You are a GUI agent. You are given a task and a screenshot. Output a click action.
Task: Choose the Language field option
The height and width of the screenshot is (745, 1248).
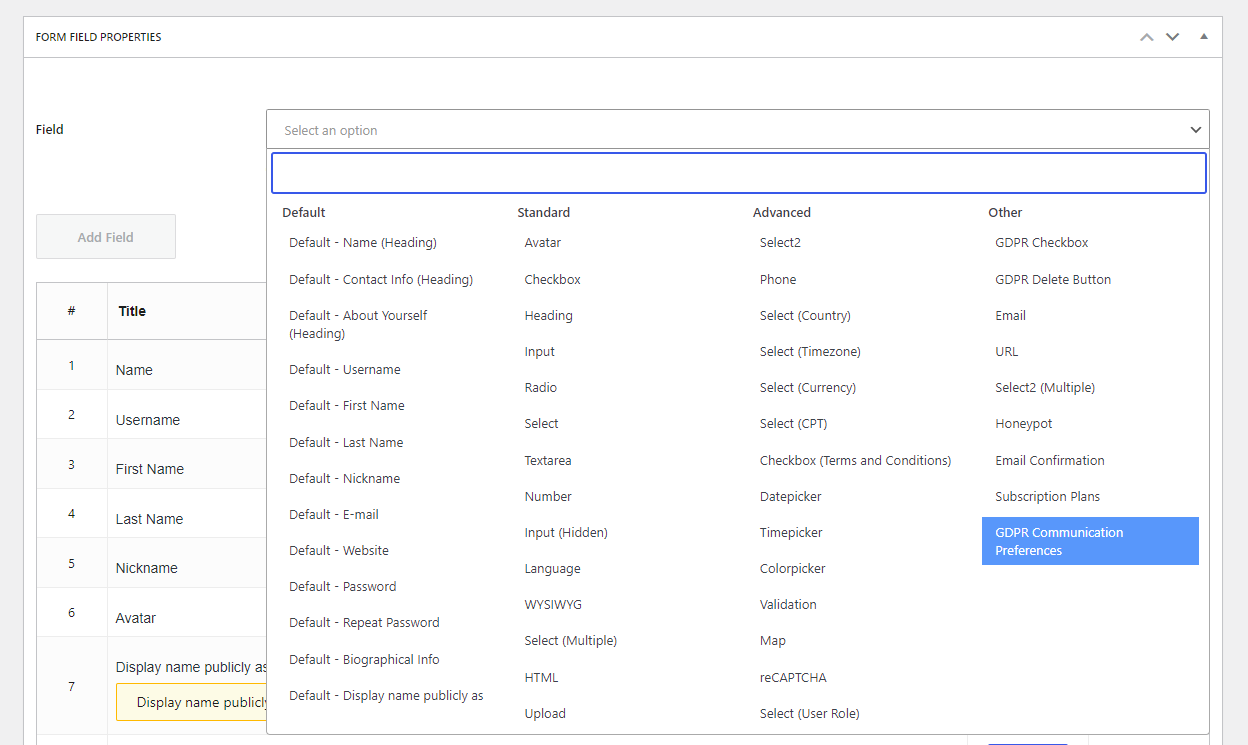(x=552, y=569)
